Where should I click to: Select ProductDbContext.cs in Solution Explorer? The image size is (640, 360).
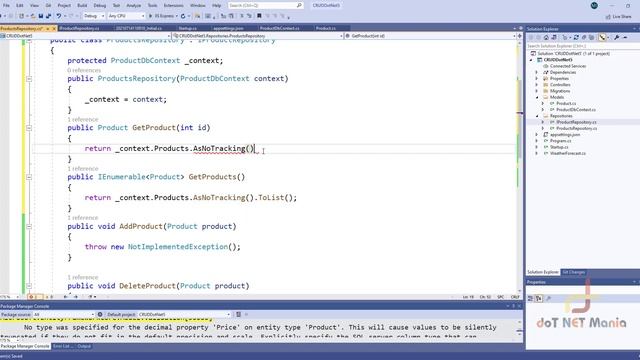(576, 110)
